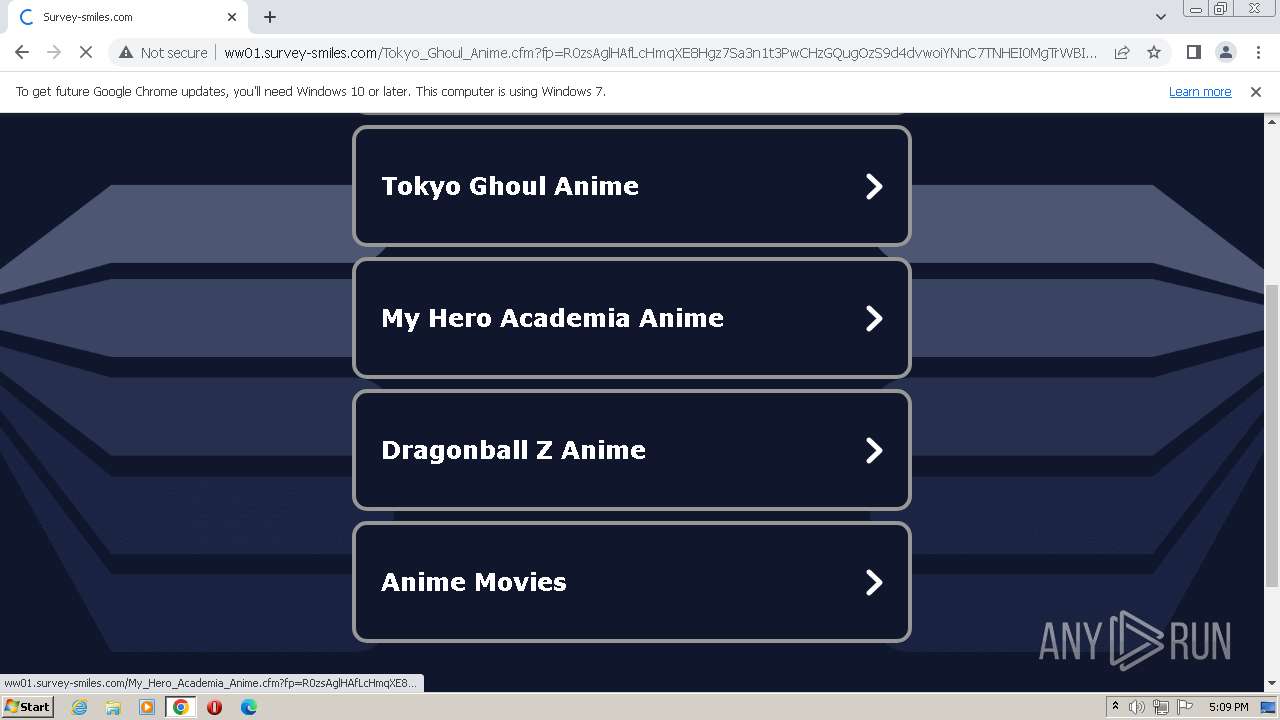Go back to the previous page
1280x720 pixels.
pyautogui.click(x=22, y=52)
